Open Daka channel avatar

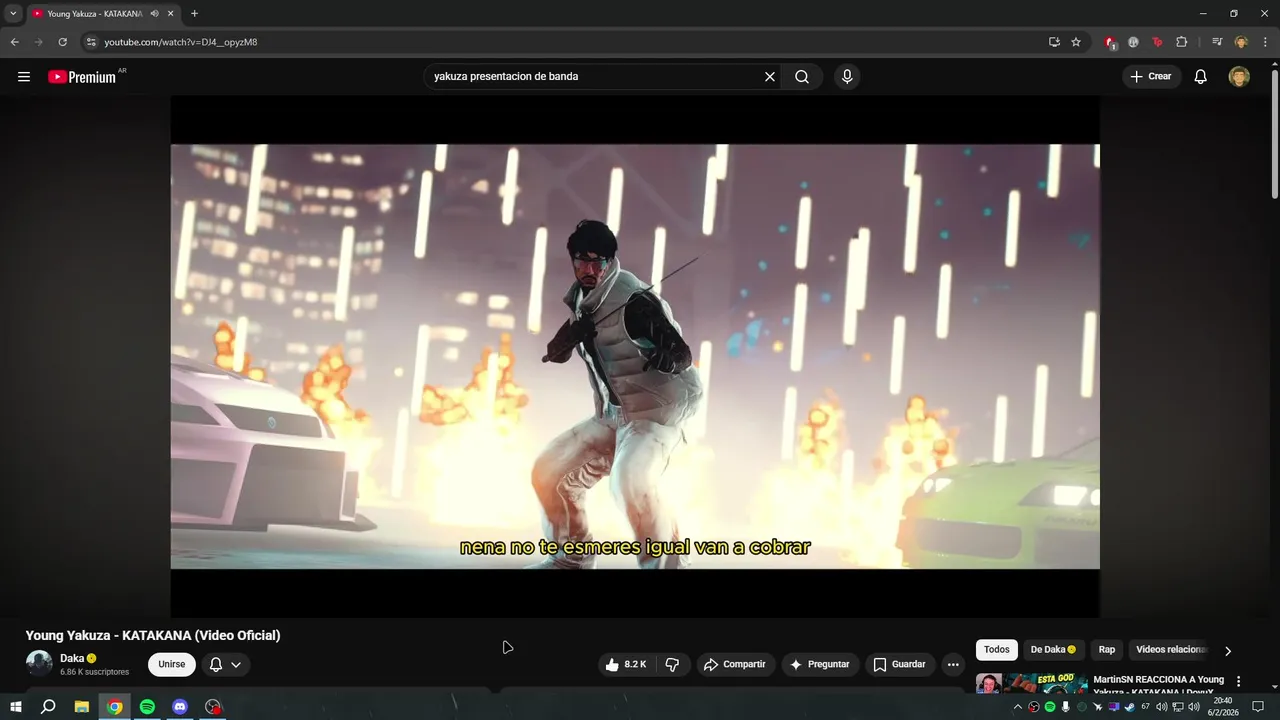click(x=39, y=664)
